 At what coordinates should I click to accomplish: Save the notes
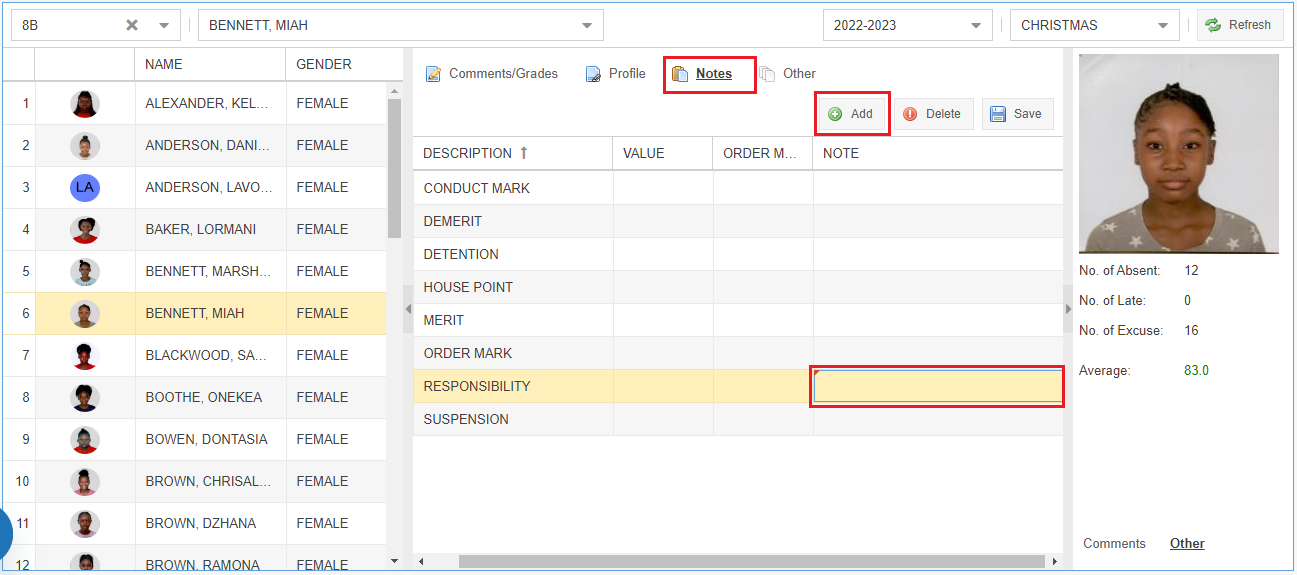(x=1017, y=114)
